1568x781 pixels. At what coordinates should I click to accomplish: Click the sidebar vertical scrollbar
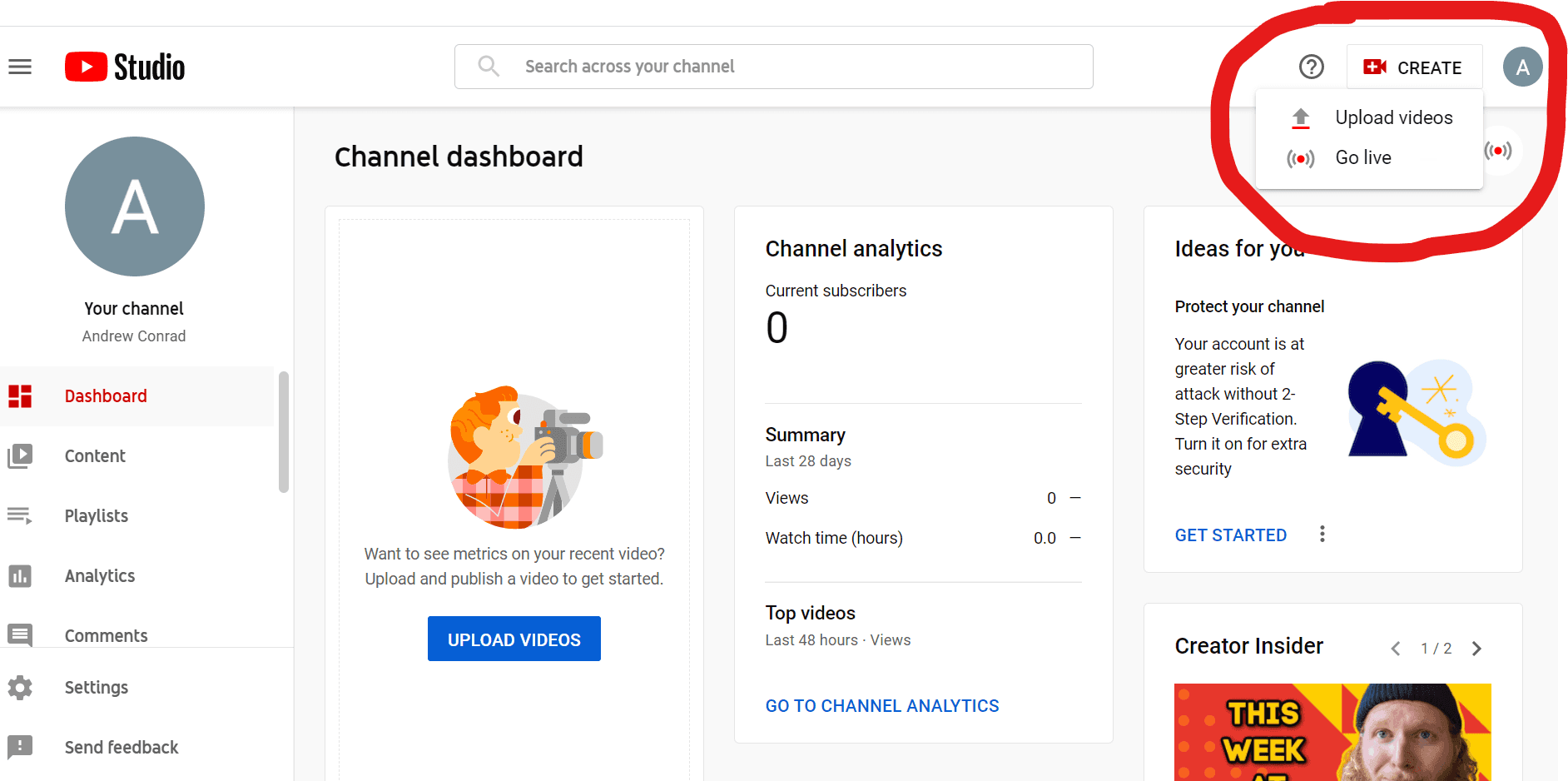[x=284, y=433]
